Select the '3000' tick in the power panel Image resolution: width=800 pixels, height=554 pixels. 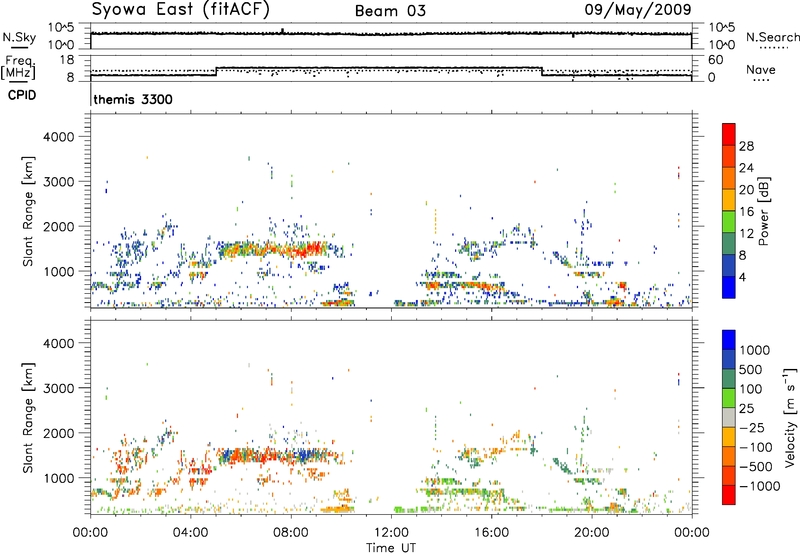click(x=59, y=182)
